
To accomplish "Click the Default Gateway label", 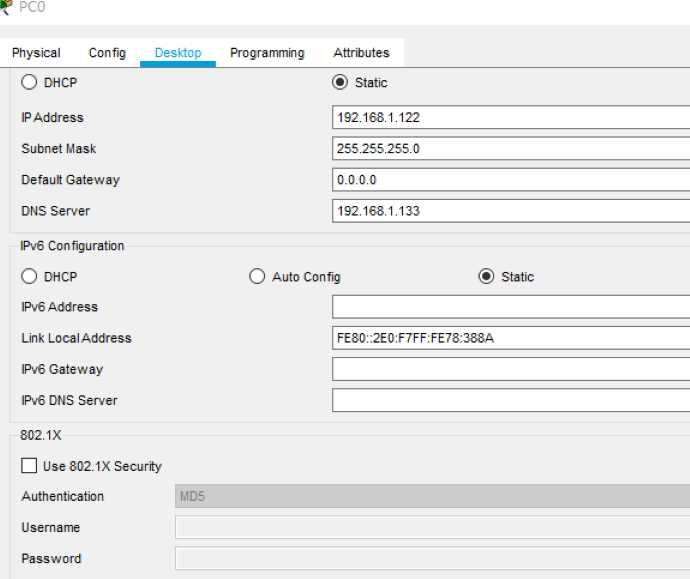I will coord(70,180).
